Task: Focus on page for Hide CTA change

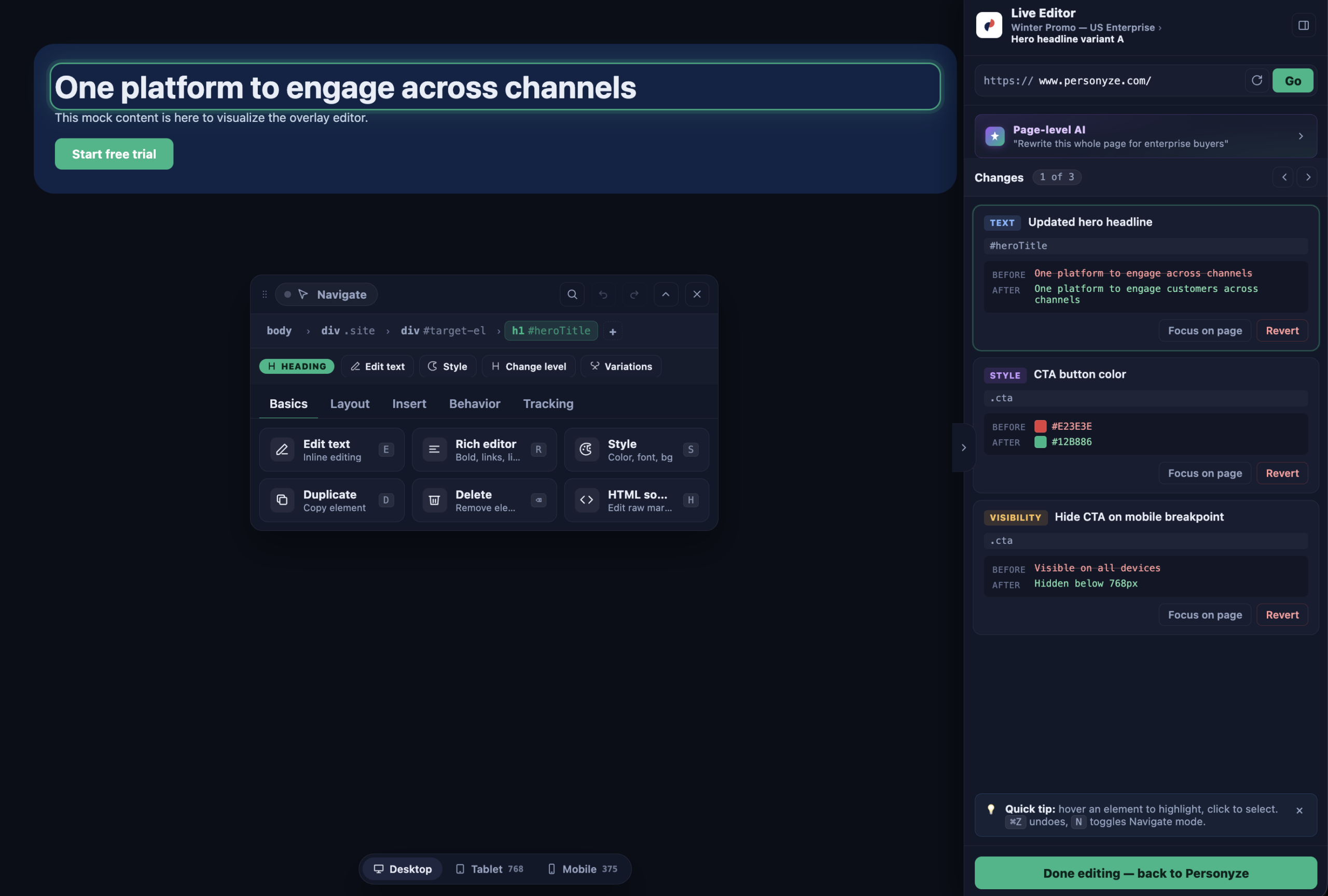Action: (x=1205, y=615)
